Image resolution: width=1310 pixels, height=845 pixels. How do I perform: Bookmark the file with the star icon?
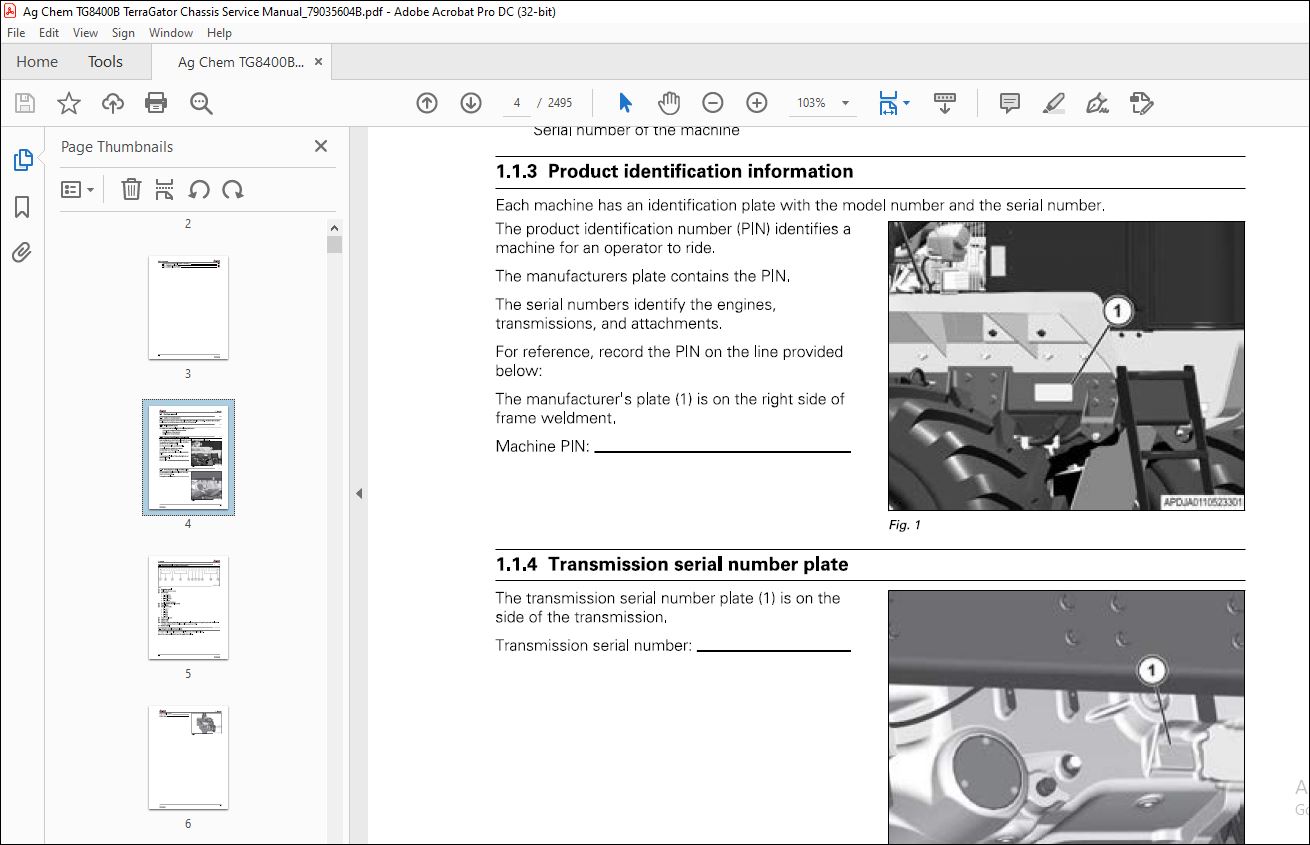68,103
